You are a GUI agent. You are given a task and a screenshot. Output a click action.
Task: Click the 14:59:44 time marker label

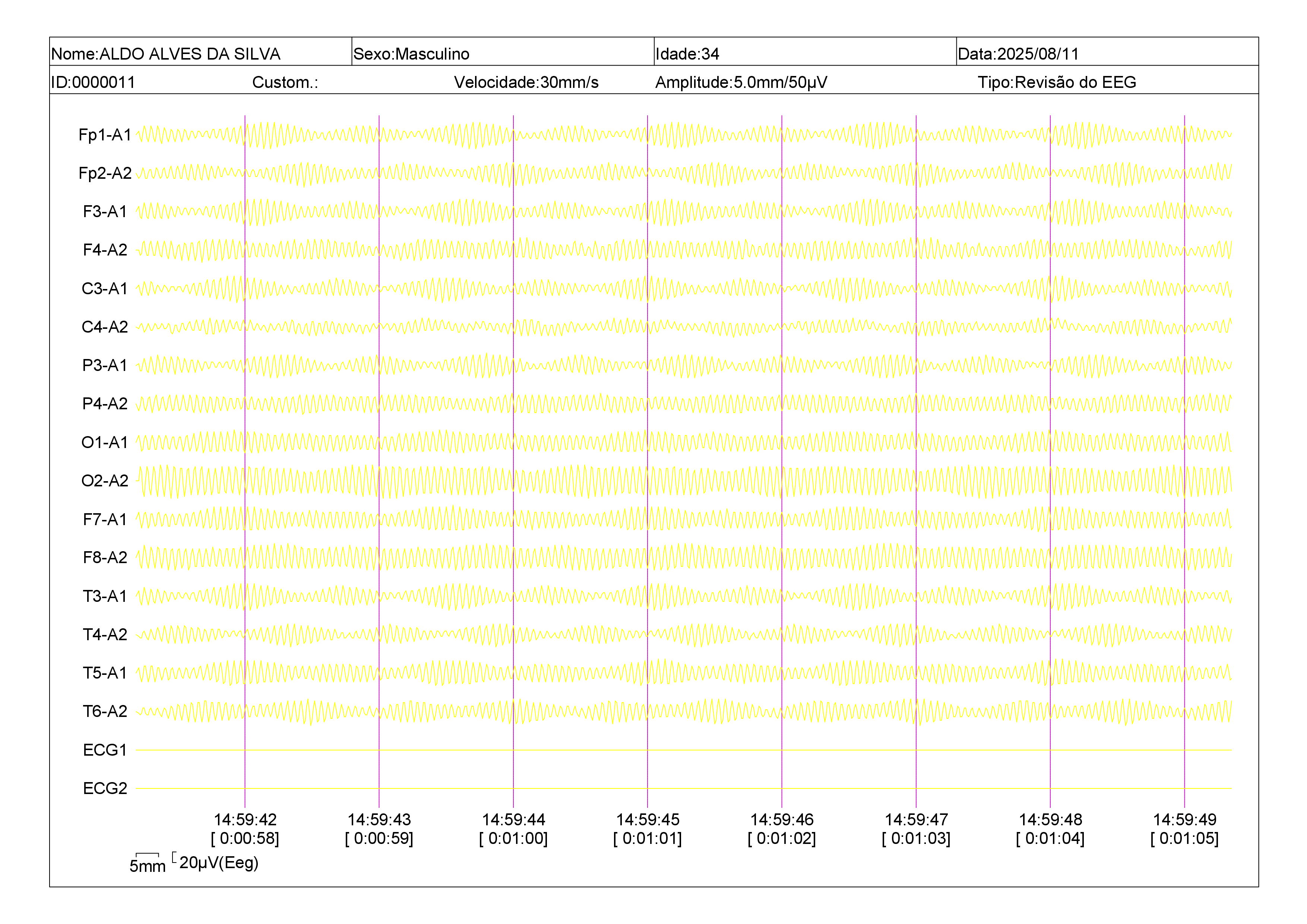tap(513, 820)
